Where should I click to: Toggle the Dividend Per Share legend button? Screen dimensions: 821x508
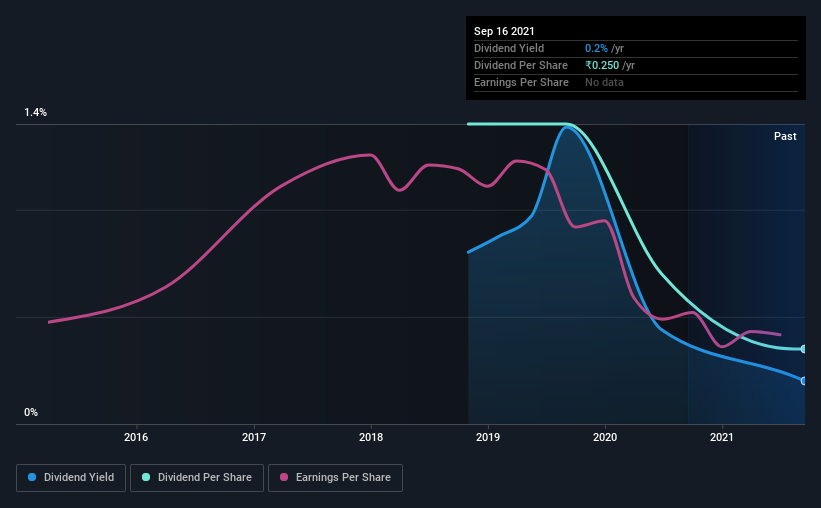[197, 478]
